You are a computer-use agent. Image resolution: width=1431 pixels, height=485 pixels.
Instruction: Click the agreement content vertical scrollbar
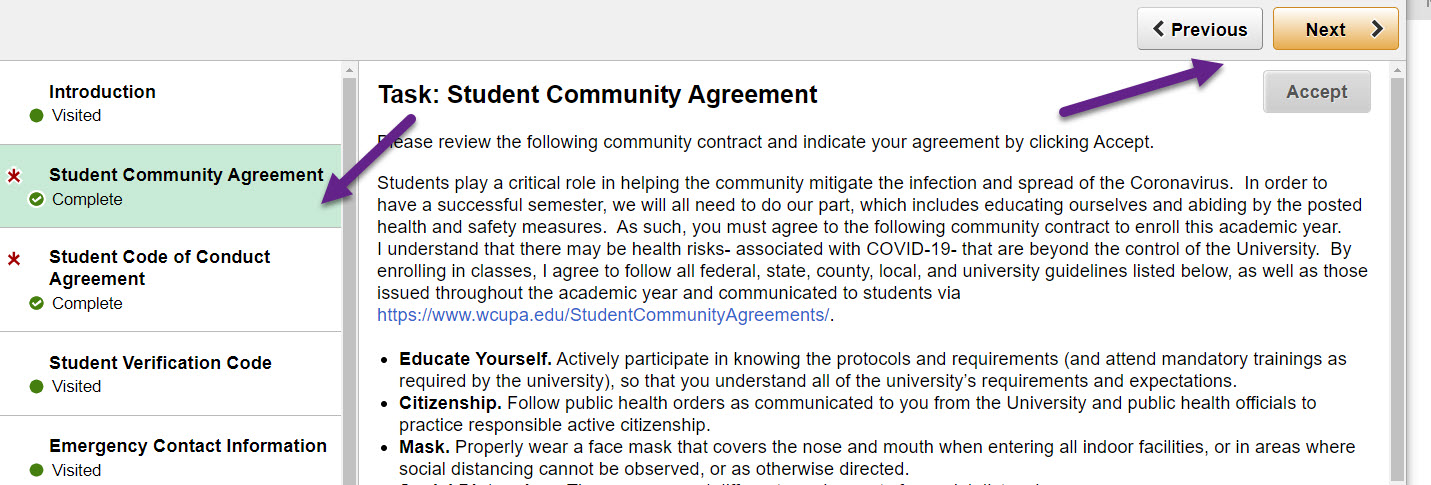click(1397, 270)
